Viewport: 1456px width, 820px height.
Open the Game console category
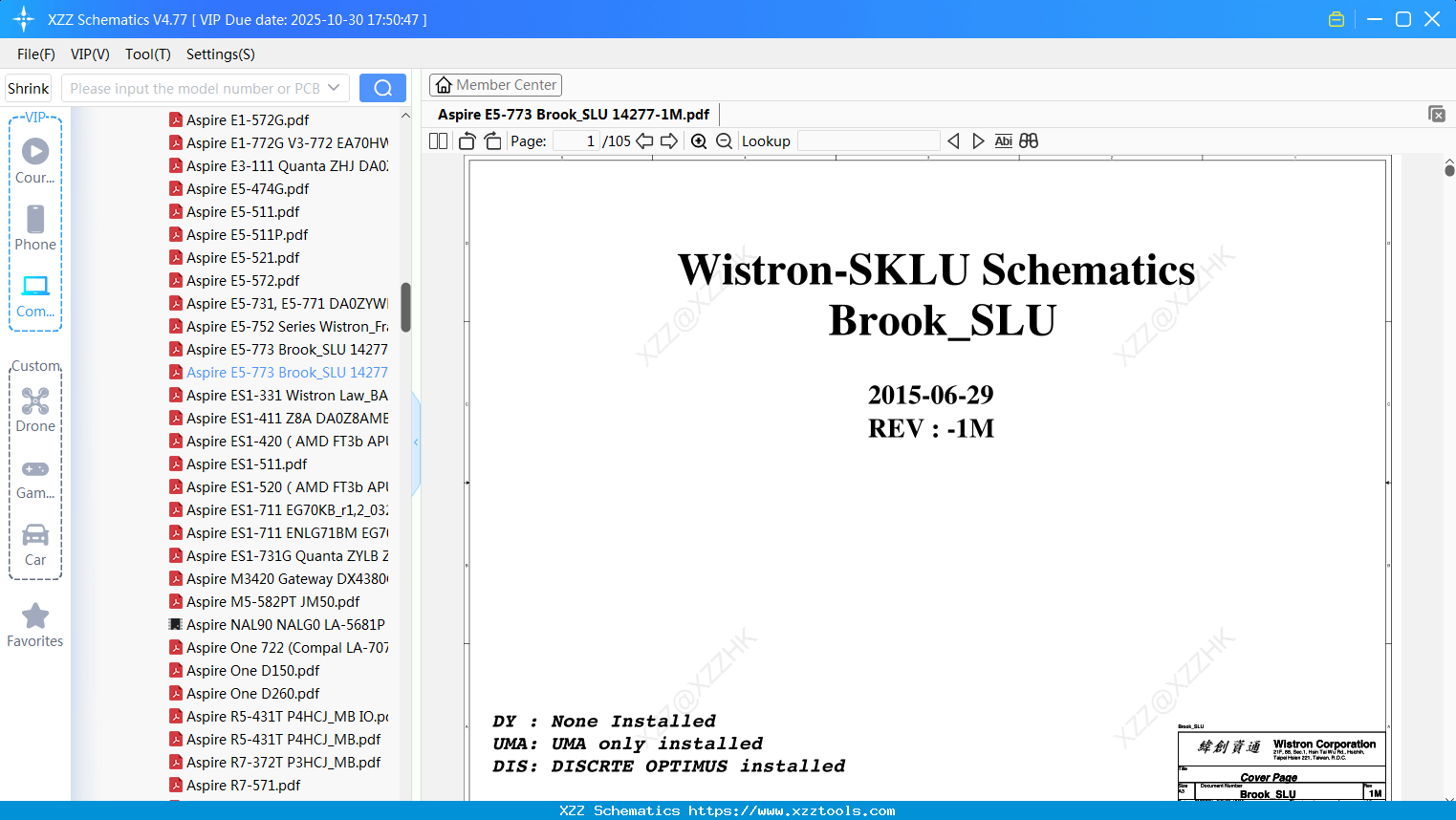[x=35, y=468]
